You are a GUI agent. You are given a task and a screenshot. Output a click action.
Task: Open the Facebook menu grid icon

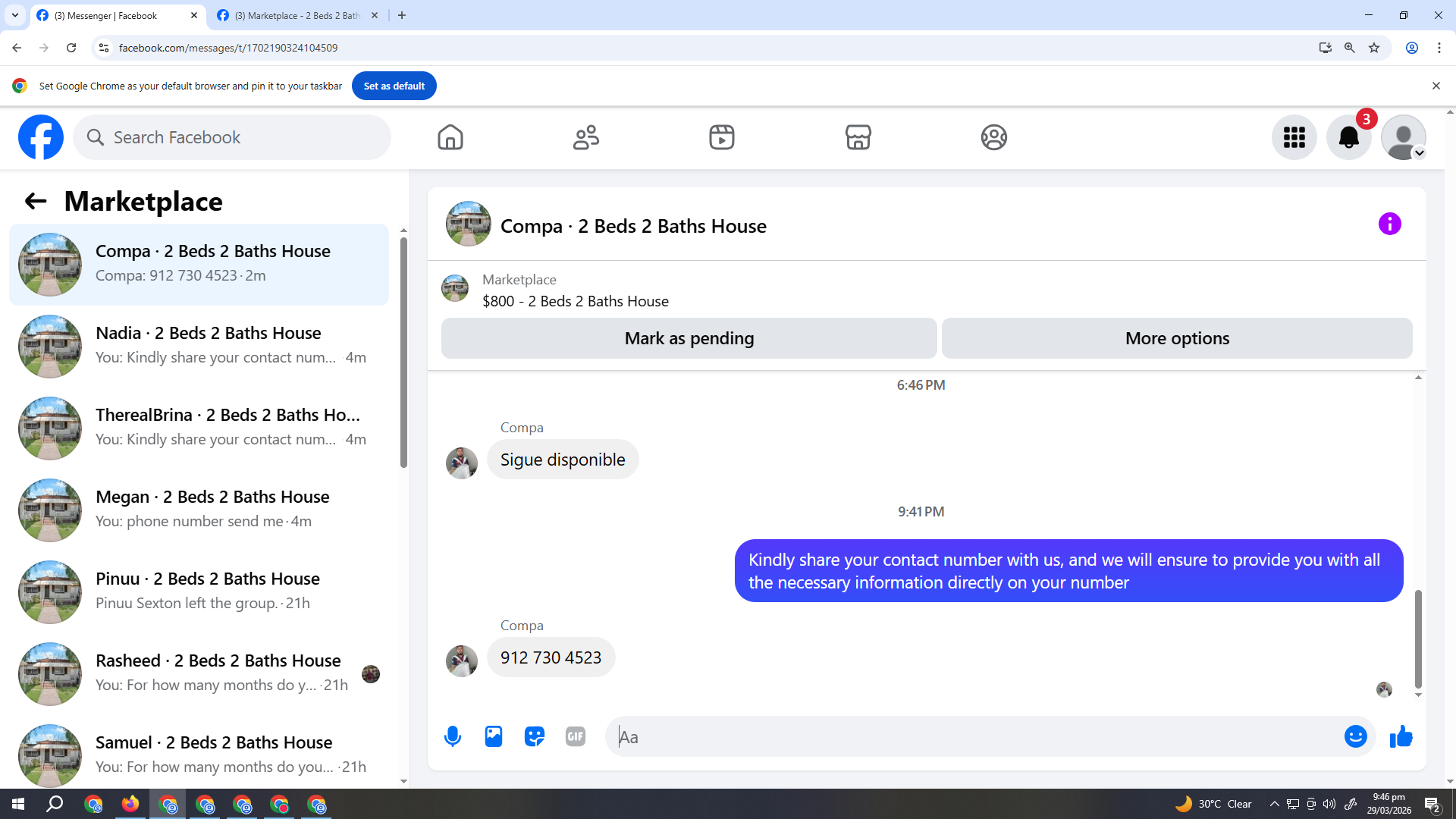click(x=1294, y=137)
